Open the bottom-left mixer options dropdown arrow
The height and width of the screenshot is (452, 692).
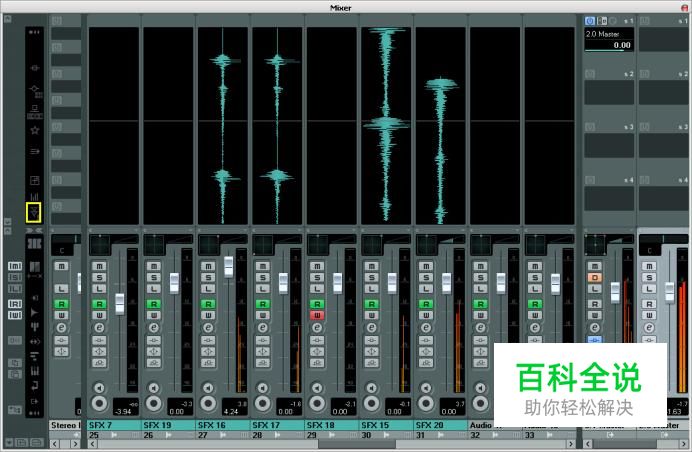click(x=8, y=442)
